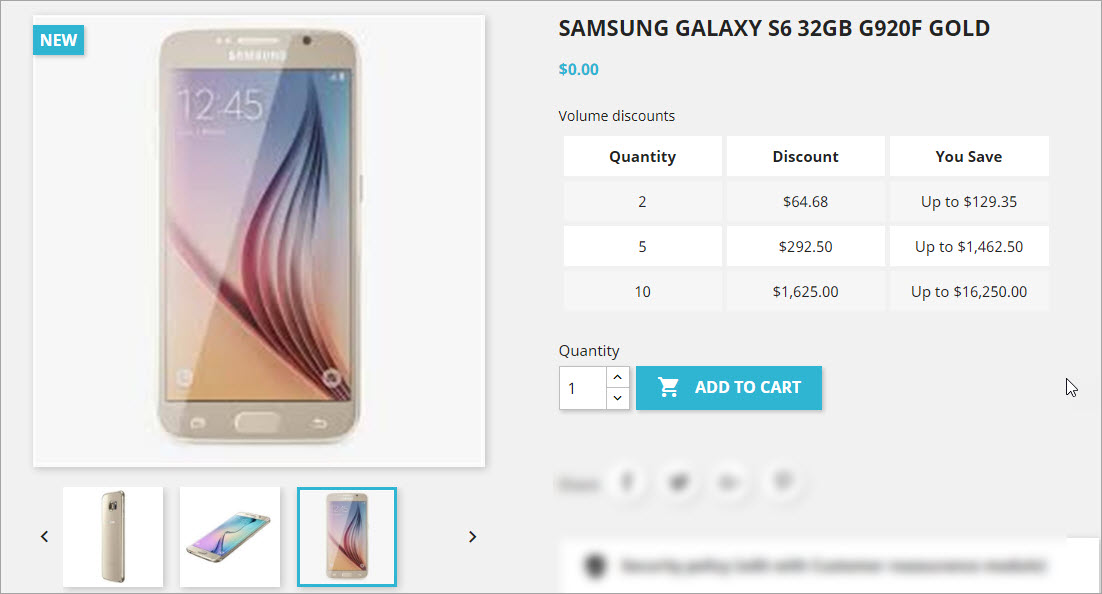This screenshot has width=1102, height=594.
Task: Share the product on Facebook
Action: [x=628, y=483]
